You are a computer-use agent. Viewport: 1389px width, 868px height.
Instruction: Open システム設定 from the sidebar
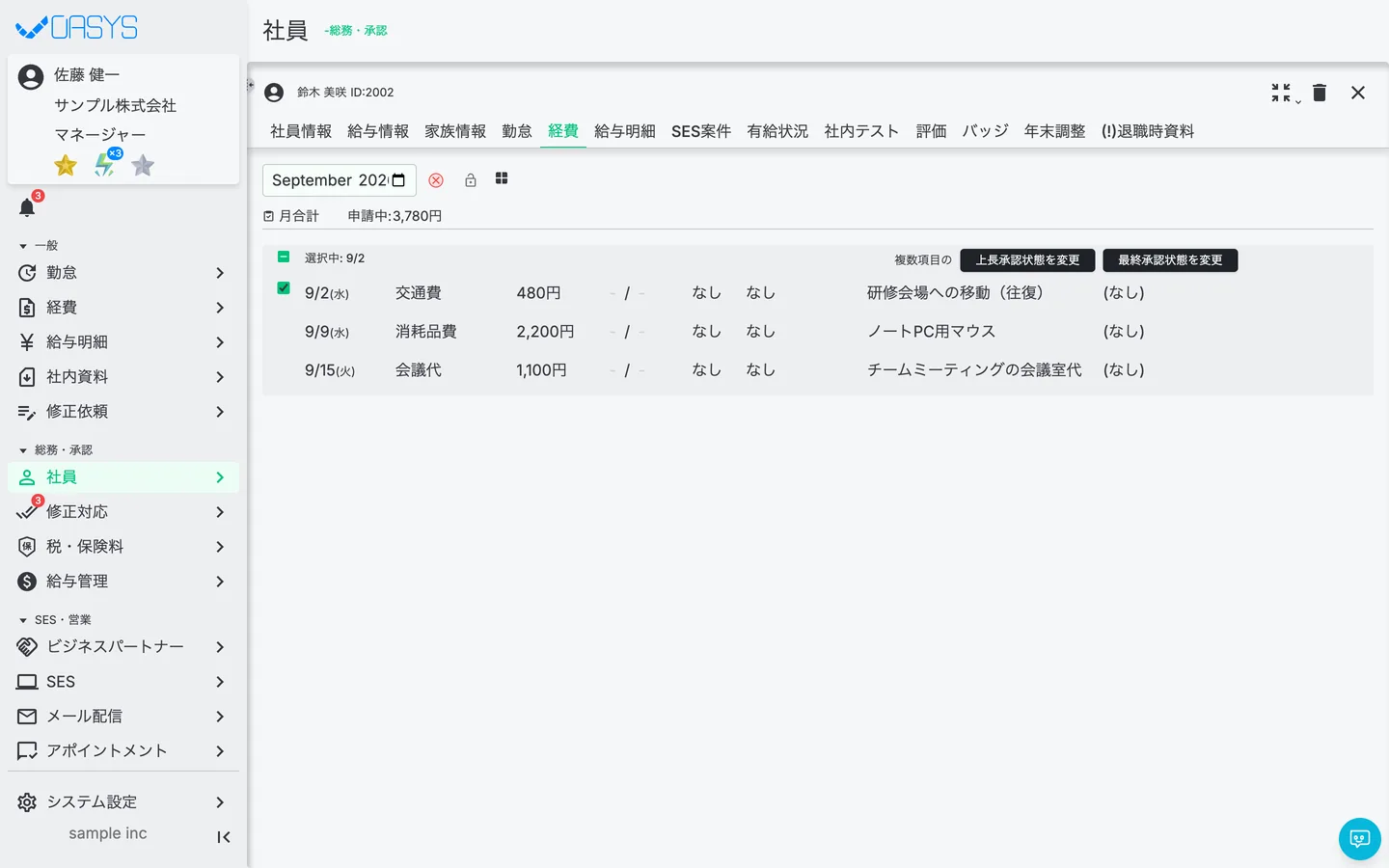tap(123, 802)
